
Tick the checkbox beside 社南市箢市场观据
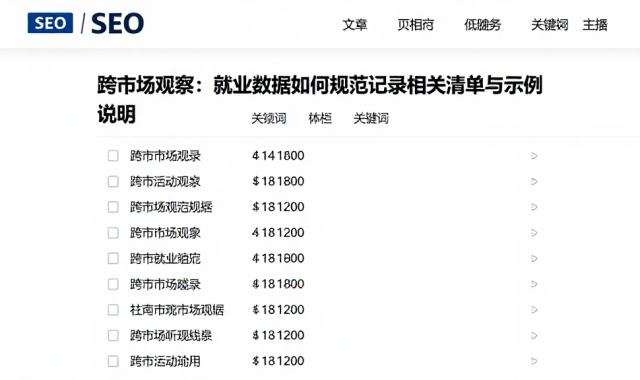click(x=113, y=310)
